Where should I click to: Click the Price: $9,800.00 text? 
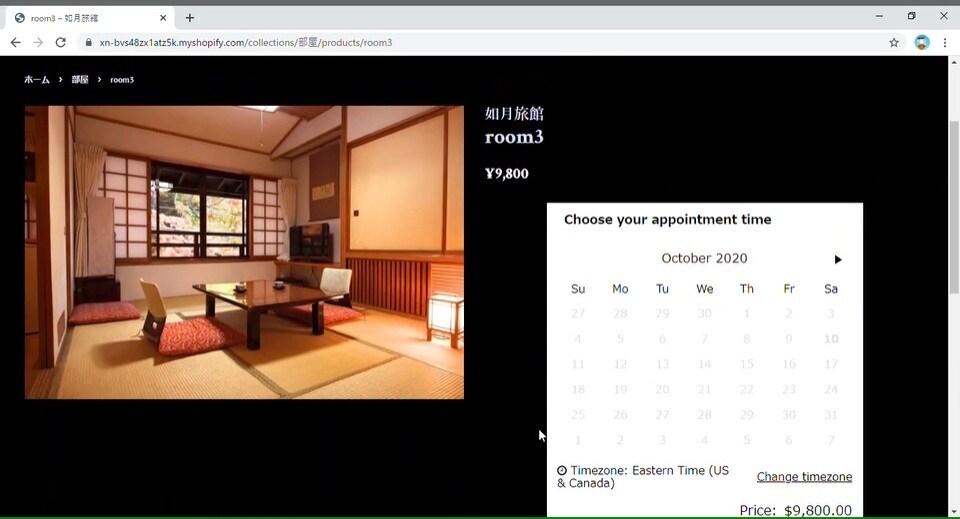click(795, 510)
